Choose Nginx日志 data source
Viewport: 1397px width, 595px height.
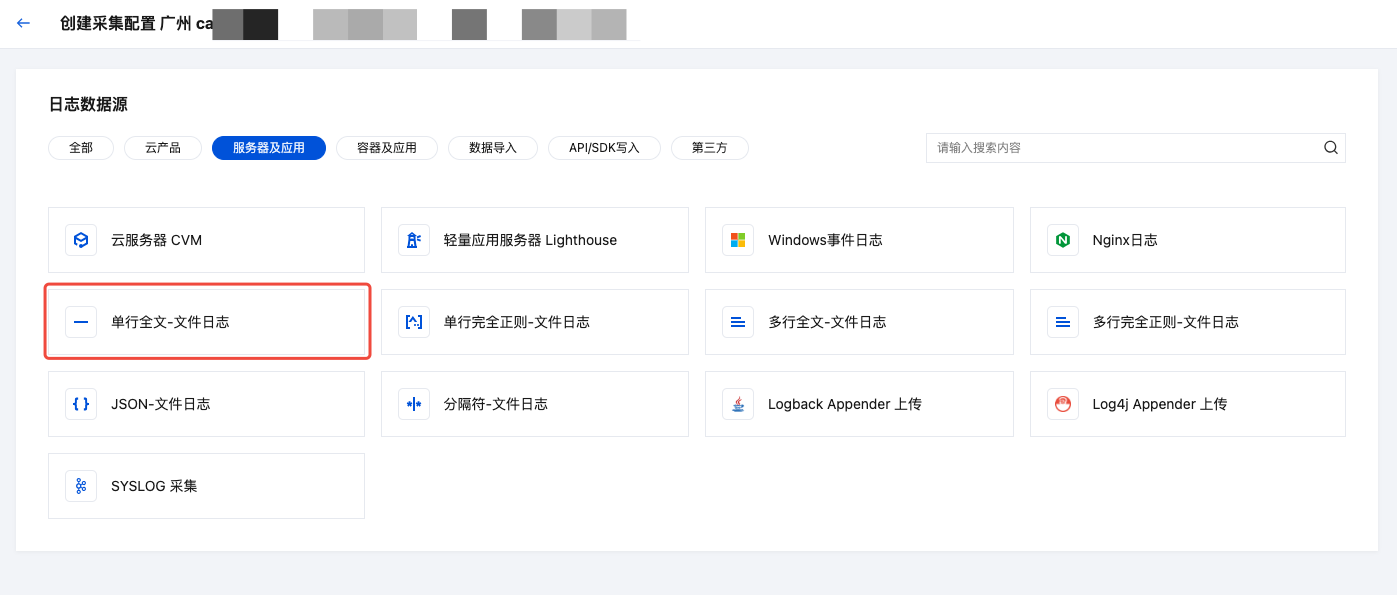pyautogui.click(x=1188, y=240)
